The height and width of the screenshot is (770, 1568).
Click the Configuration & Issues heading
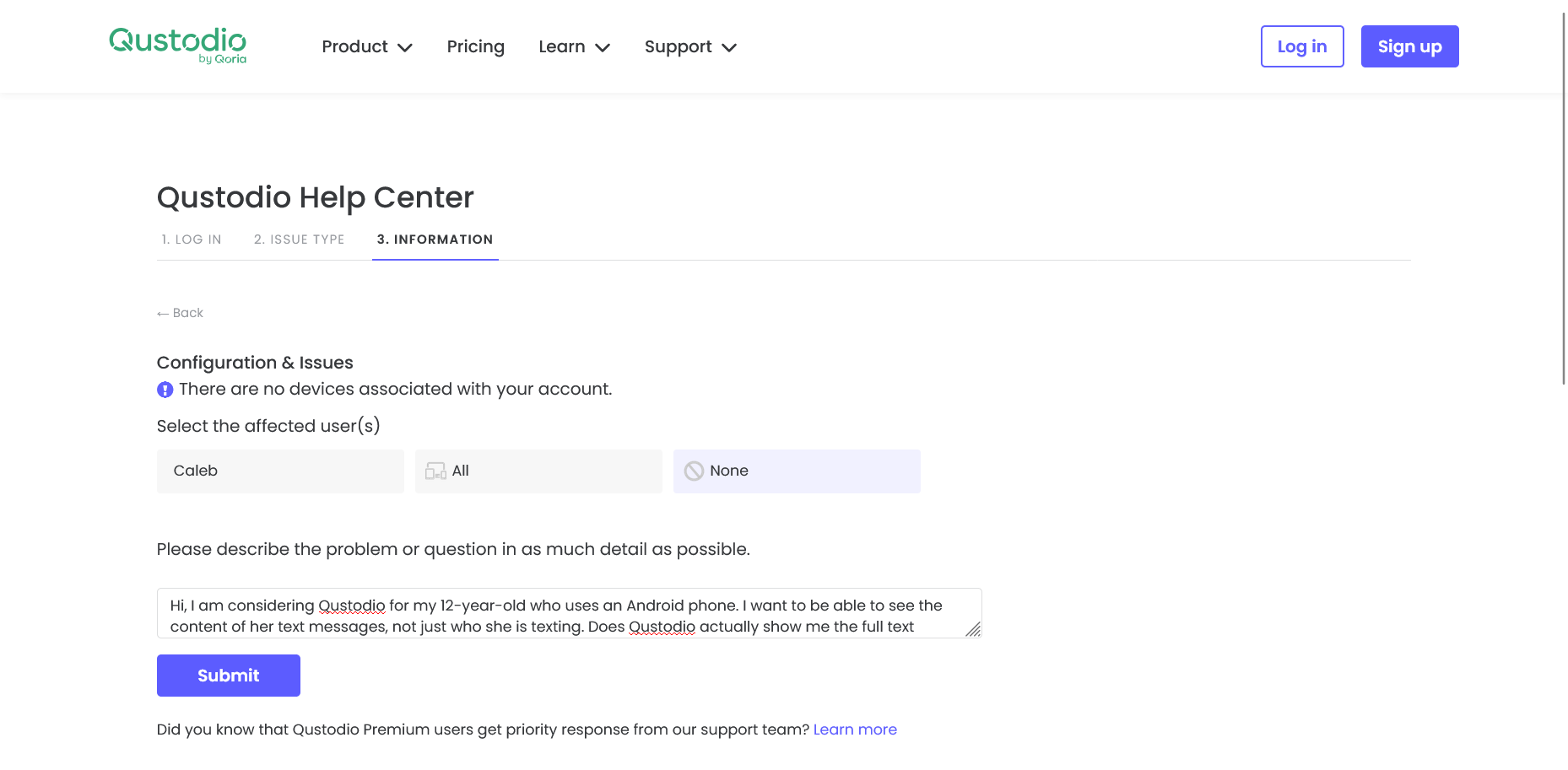tap(255, 363)
